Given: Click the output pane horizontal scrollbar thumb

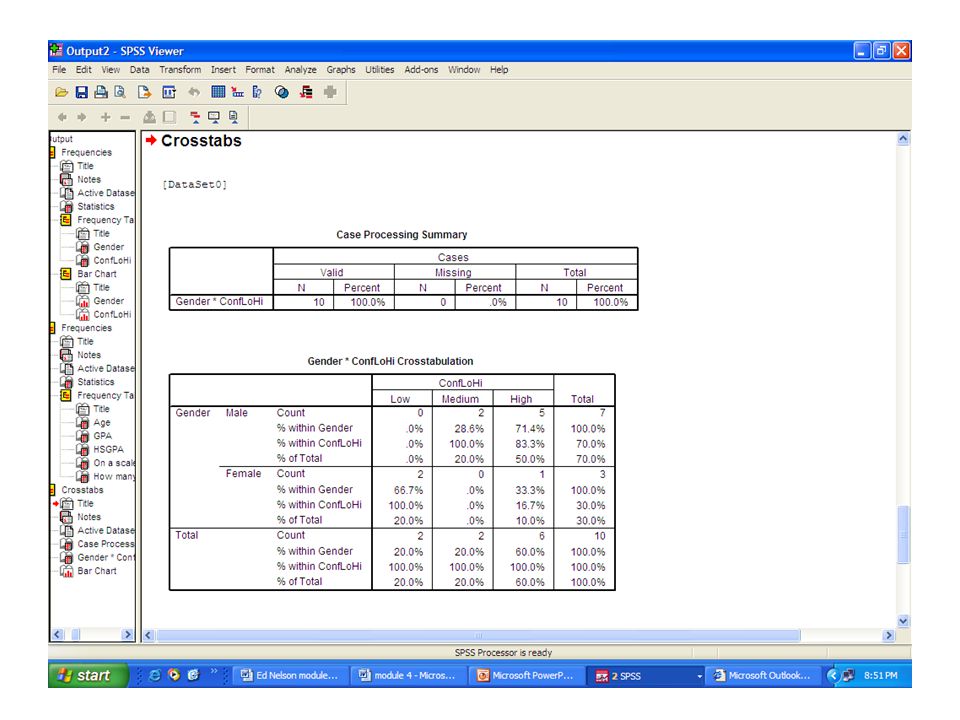Looking at the screenshot, I should (x=478, y=636).
